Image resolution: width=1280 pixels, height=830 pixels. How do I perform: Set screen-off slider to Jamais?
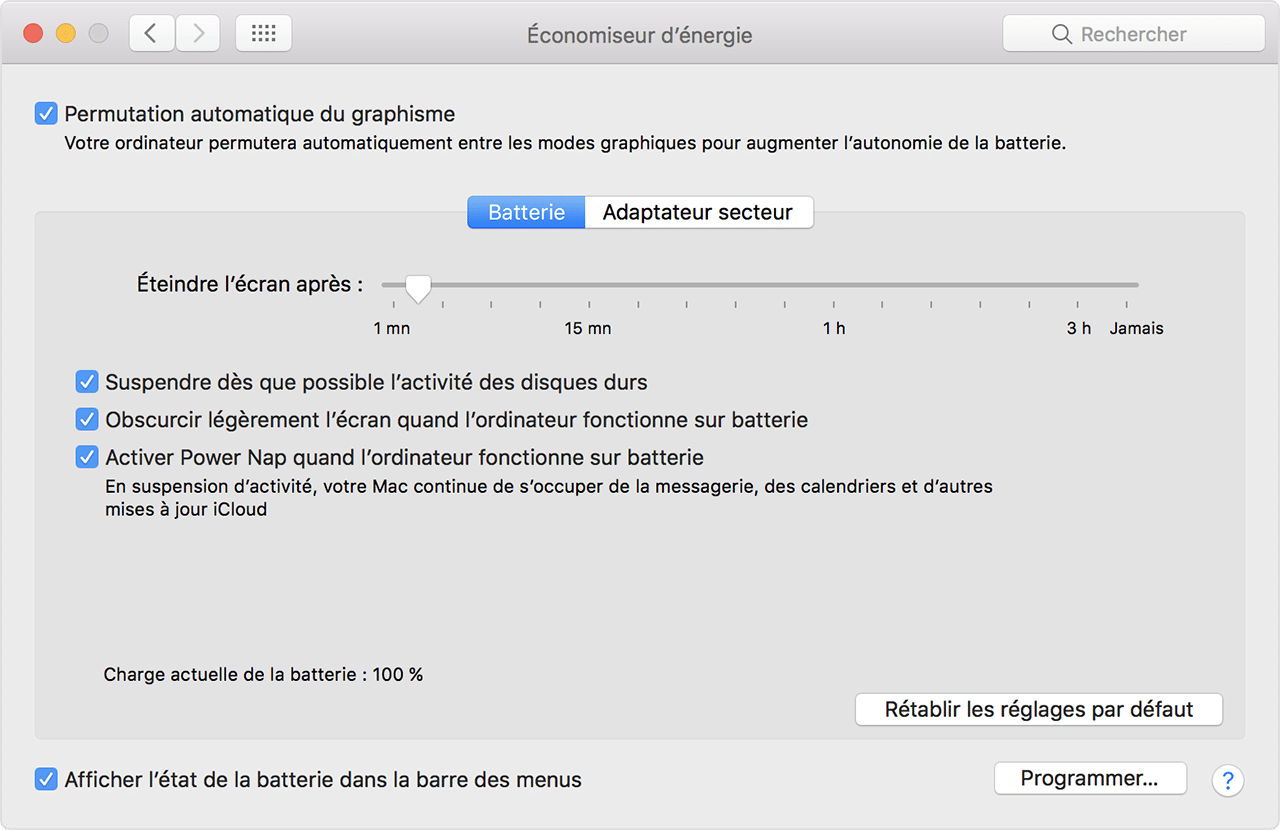(x=1136, y=286)
